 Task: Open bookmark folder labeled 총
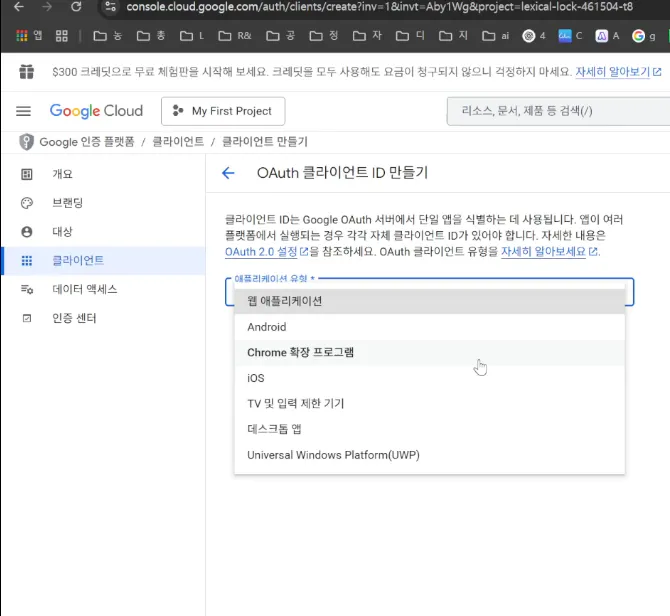point(151,36)
